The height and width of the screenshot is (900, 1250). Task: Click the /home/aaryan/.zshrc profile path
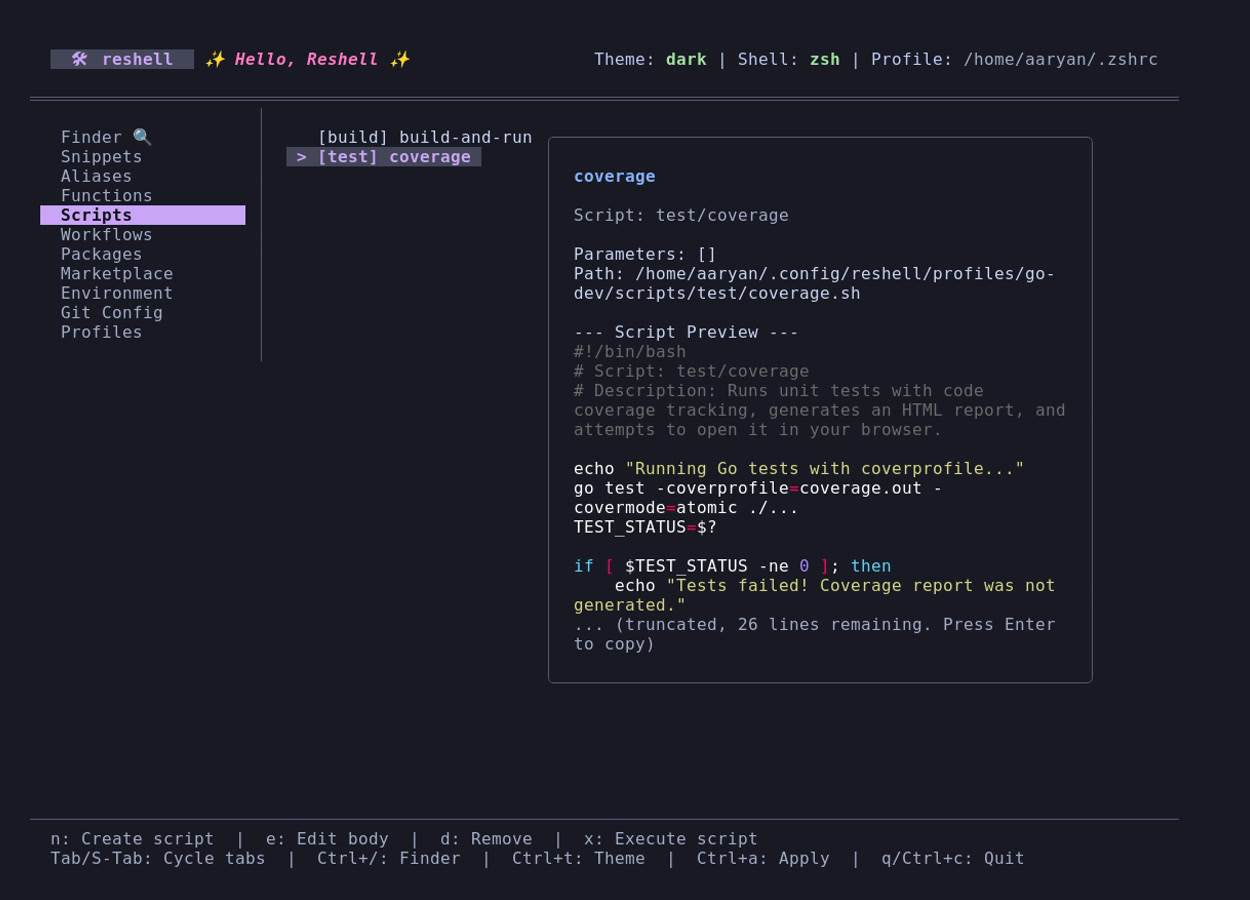[1060, 59]
